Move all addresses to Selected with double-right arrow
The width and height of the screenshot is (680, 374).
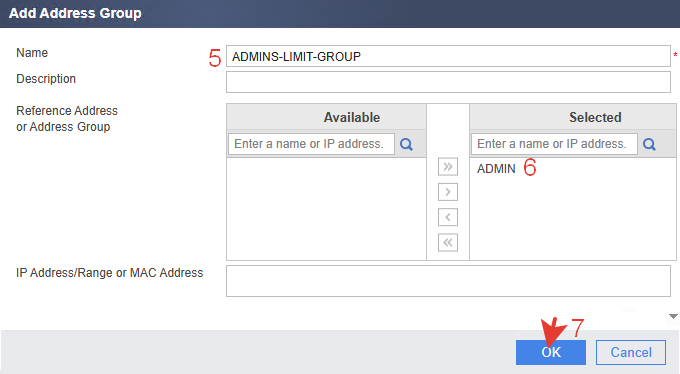click(x=448, y=167)
